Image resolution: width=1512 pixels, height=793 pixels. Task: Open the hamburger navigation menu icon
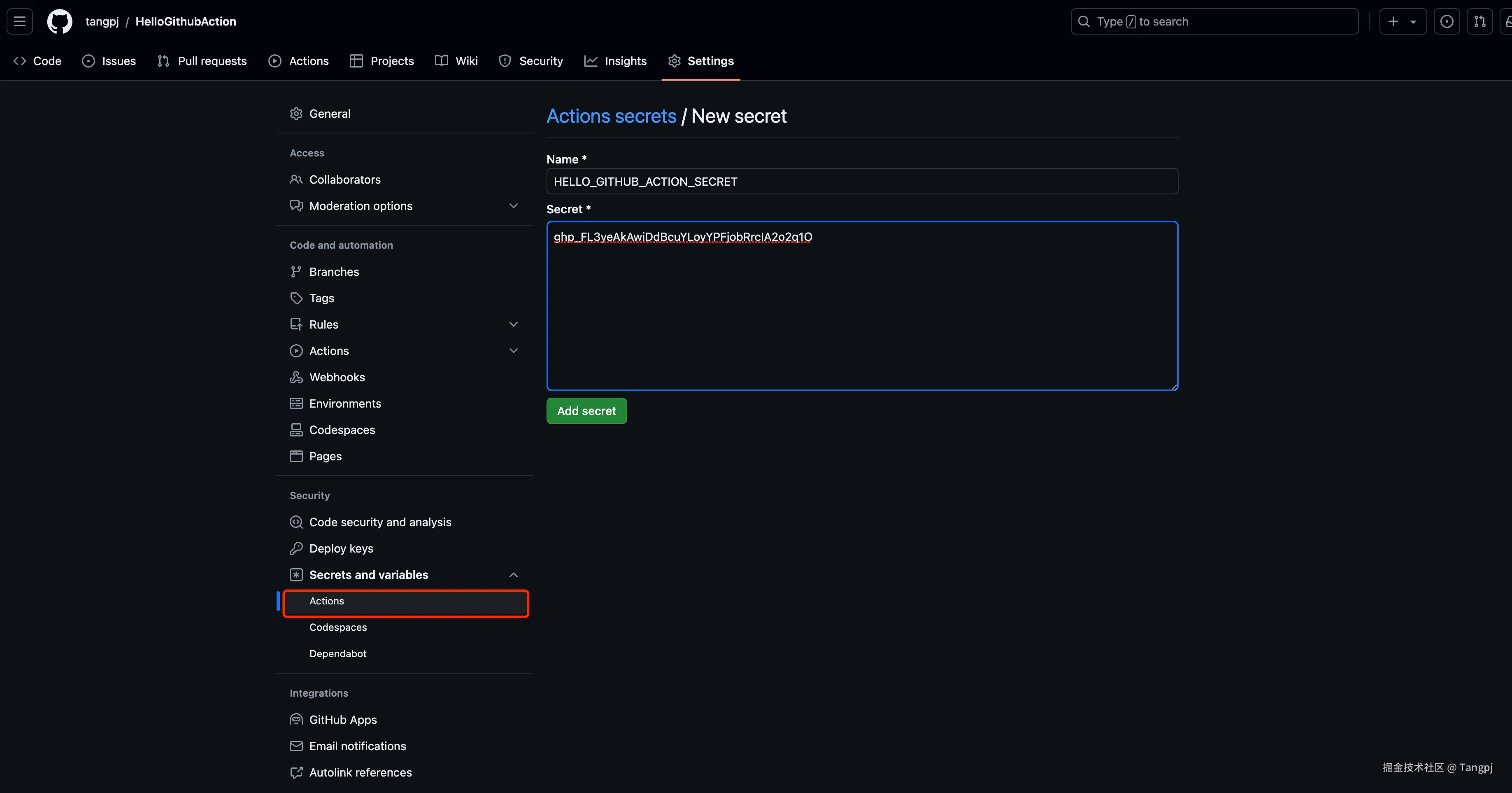point(19,22)
